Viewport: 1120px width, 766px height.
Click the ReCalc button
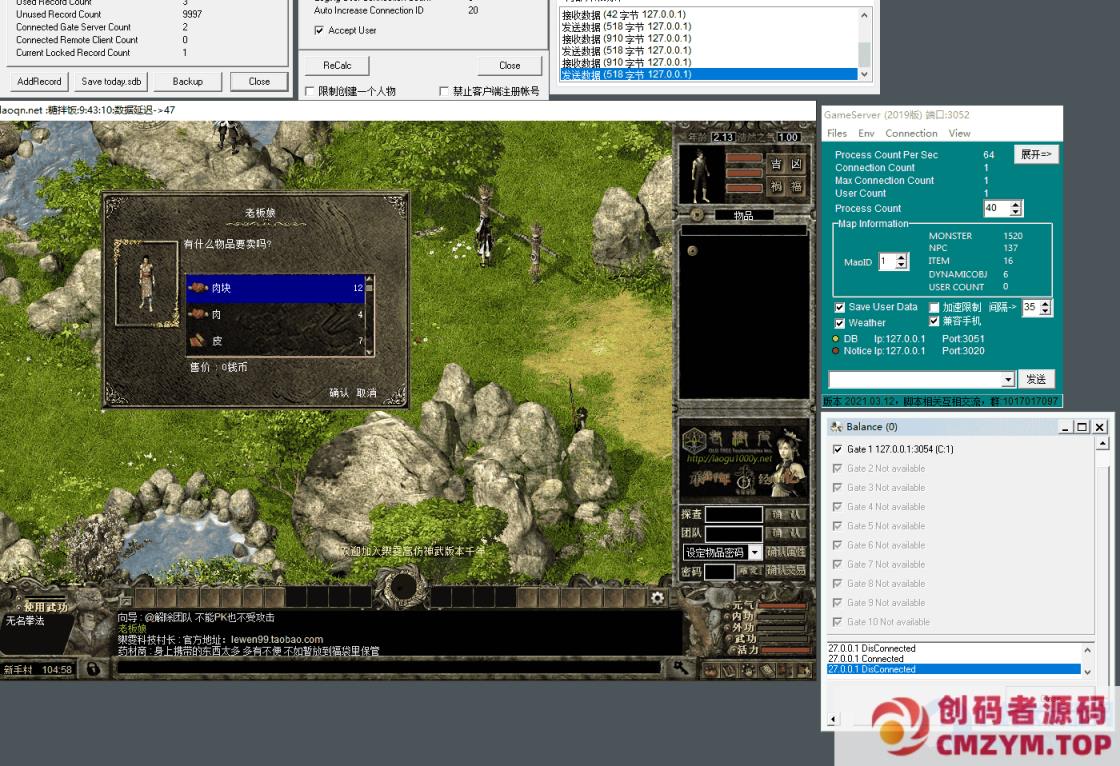coord(337,65)
